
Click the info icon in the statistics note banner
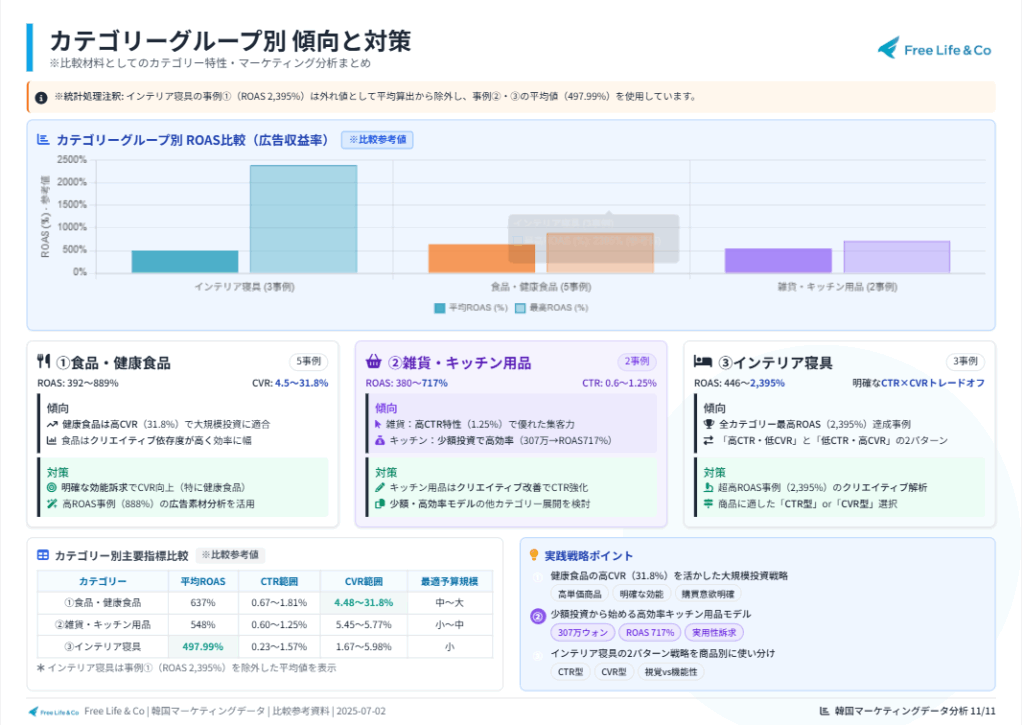[x=41, y=98]
